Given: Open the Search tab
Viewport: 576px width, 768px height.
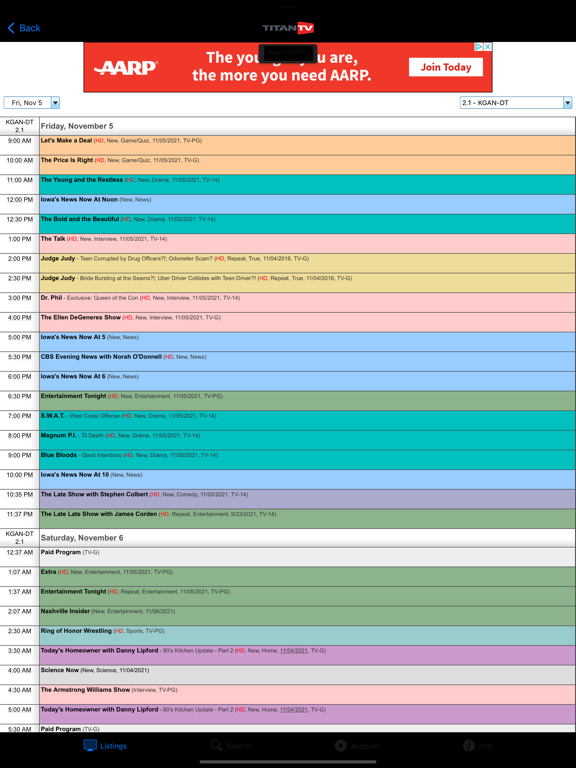Looking at the screenshot, I should tap(230, 746).
